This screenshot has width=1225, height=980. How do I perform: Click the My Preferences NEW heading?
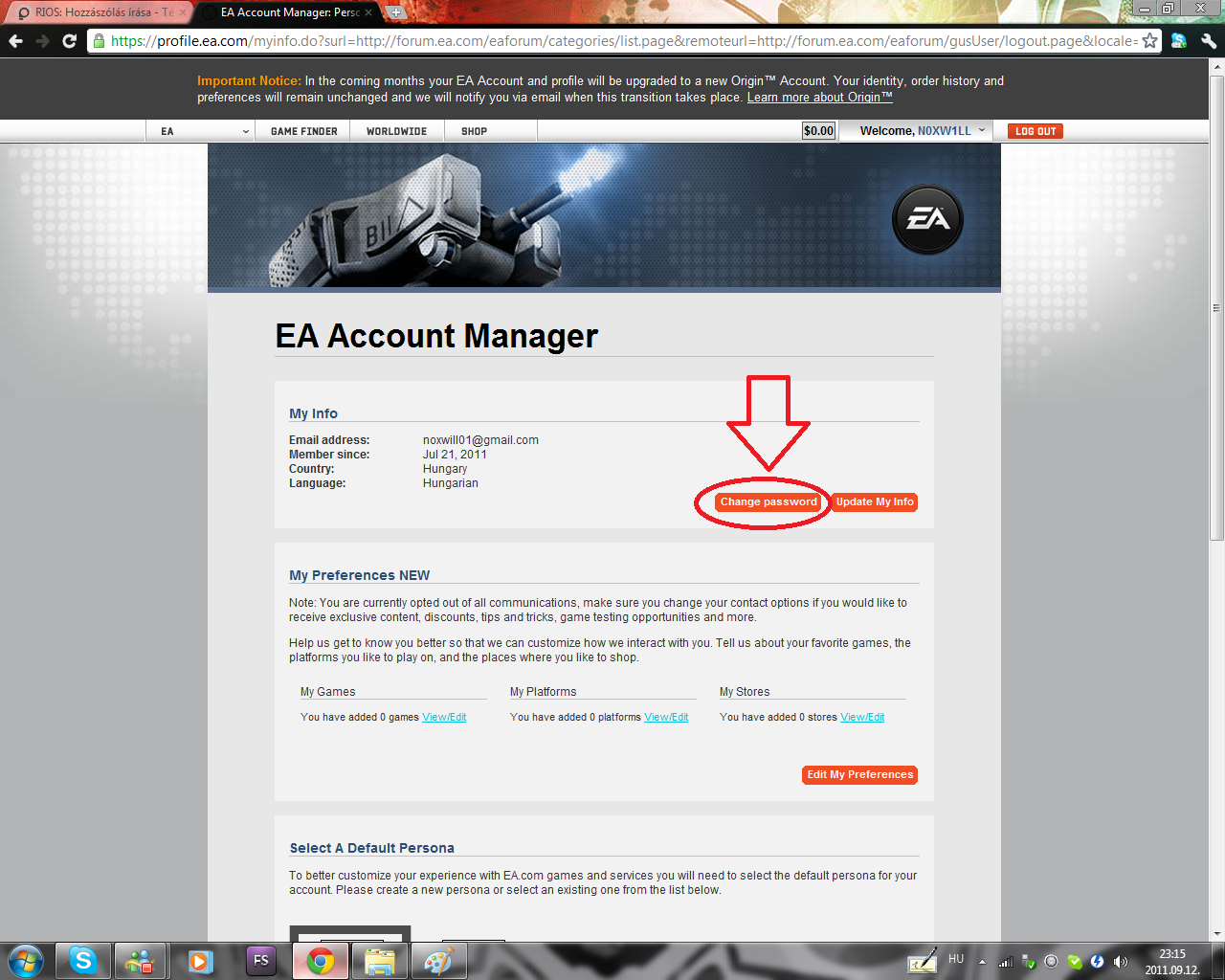click(x=360, y=575)
